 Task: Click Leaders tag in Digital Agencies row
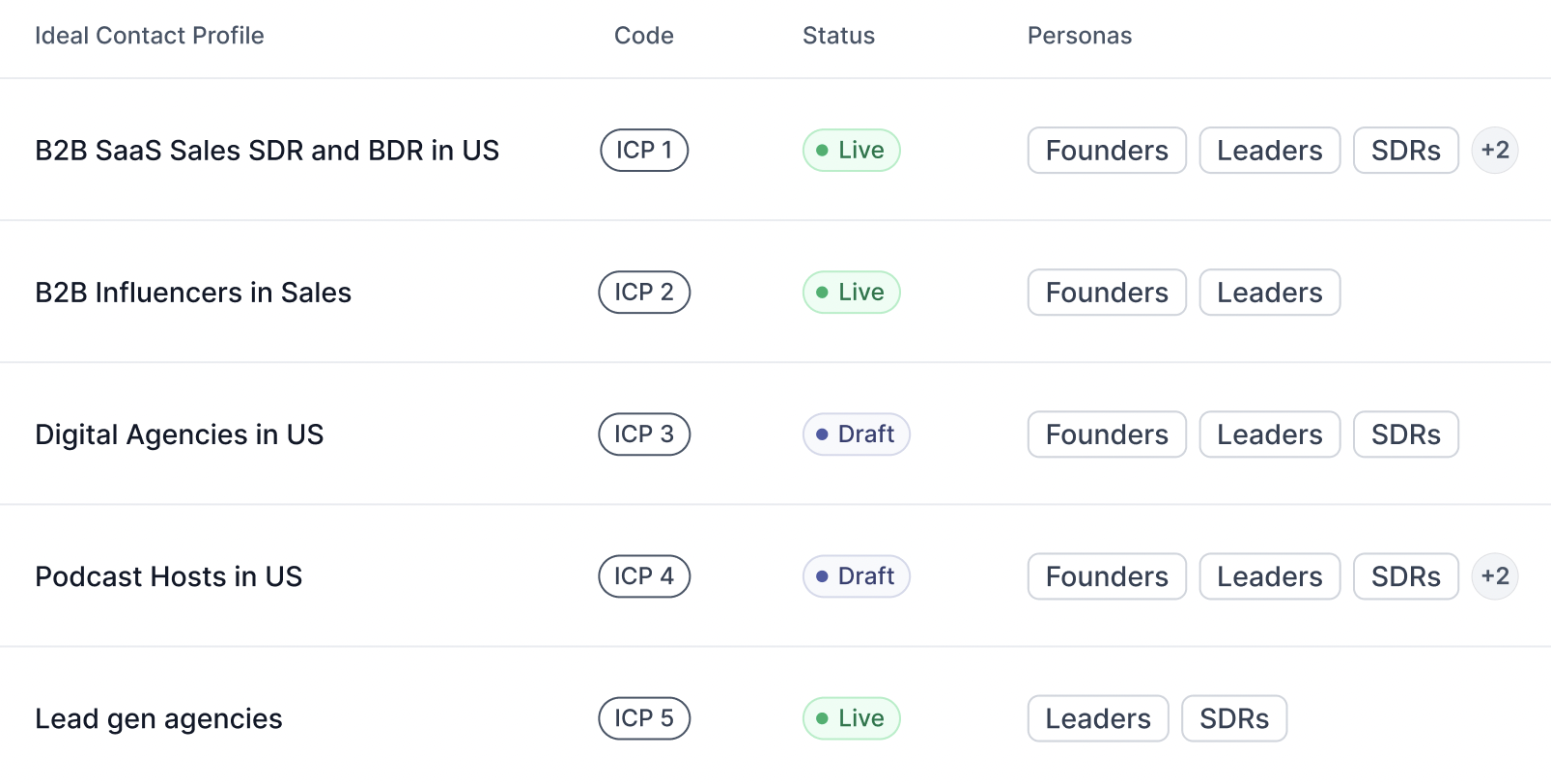tap(1269, 434)
